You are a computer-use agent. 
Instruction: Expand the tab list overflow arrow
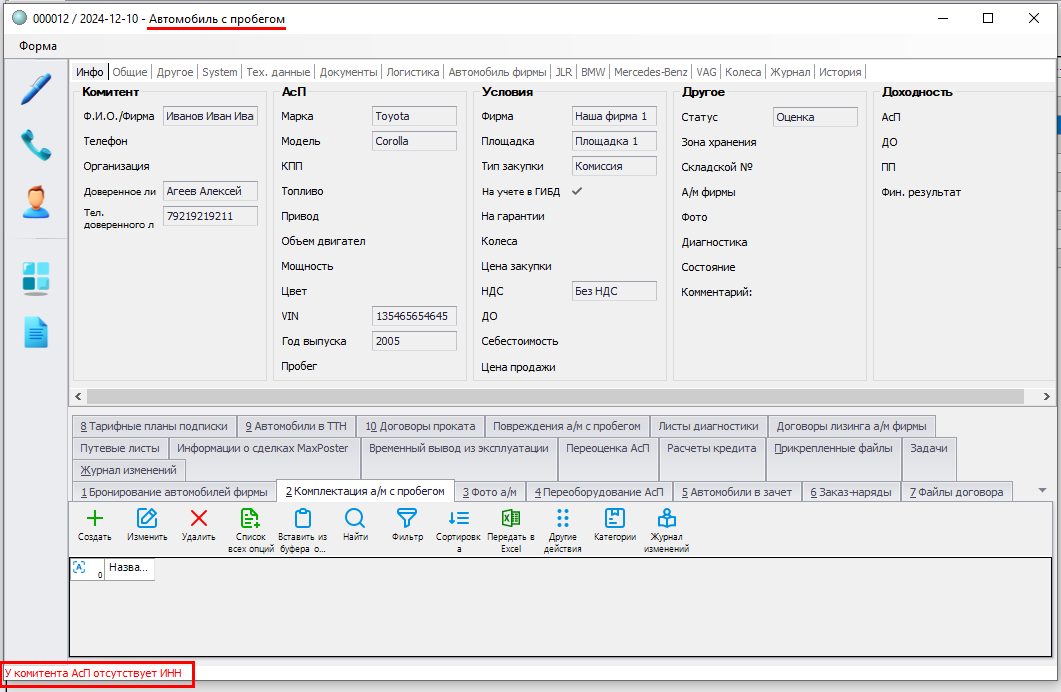(x=1043, y=490)
